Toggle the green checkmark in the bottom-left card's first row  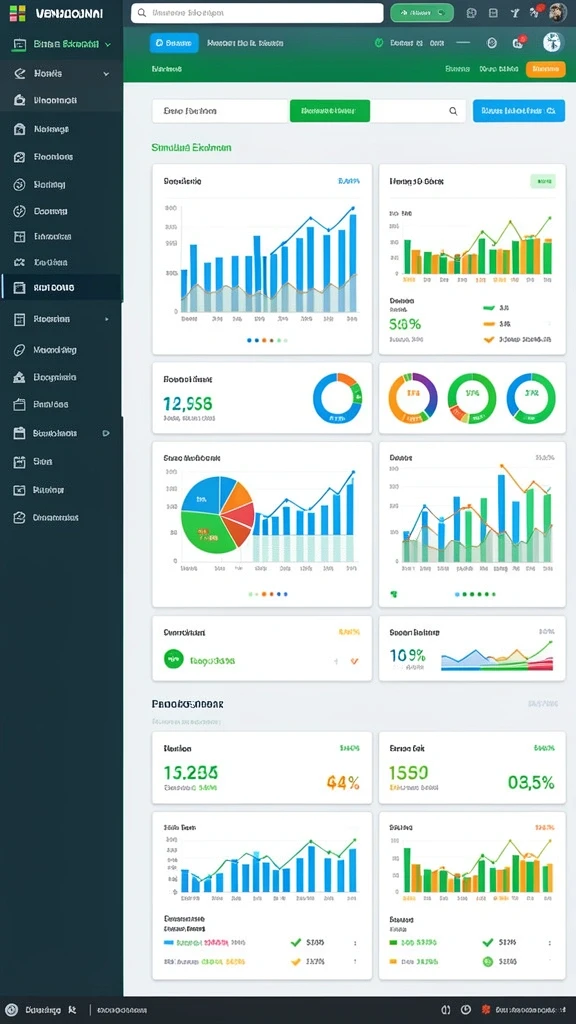tap(296, 942)
